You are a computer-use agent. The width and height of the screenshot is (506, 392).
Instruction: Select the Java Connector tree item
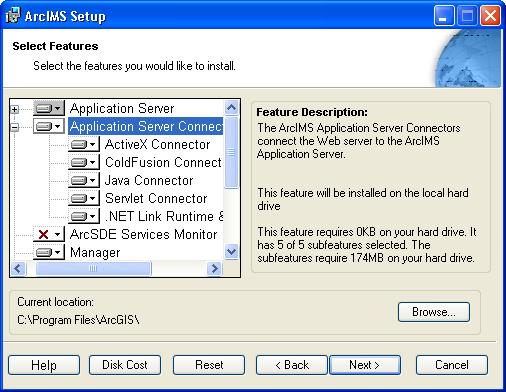(149, 180)
